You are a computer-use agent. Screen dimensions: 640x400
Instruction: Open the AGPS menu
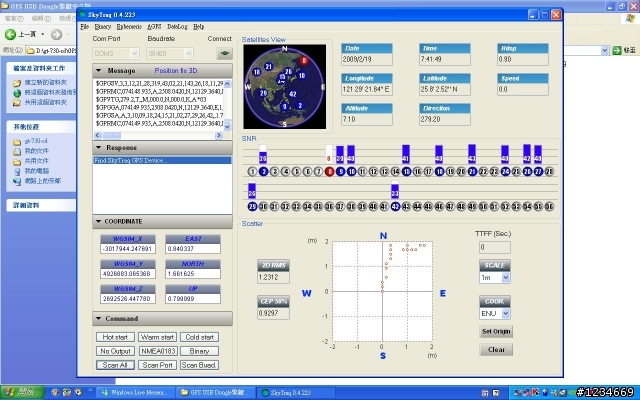[x=154, y=27]
